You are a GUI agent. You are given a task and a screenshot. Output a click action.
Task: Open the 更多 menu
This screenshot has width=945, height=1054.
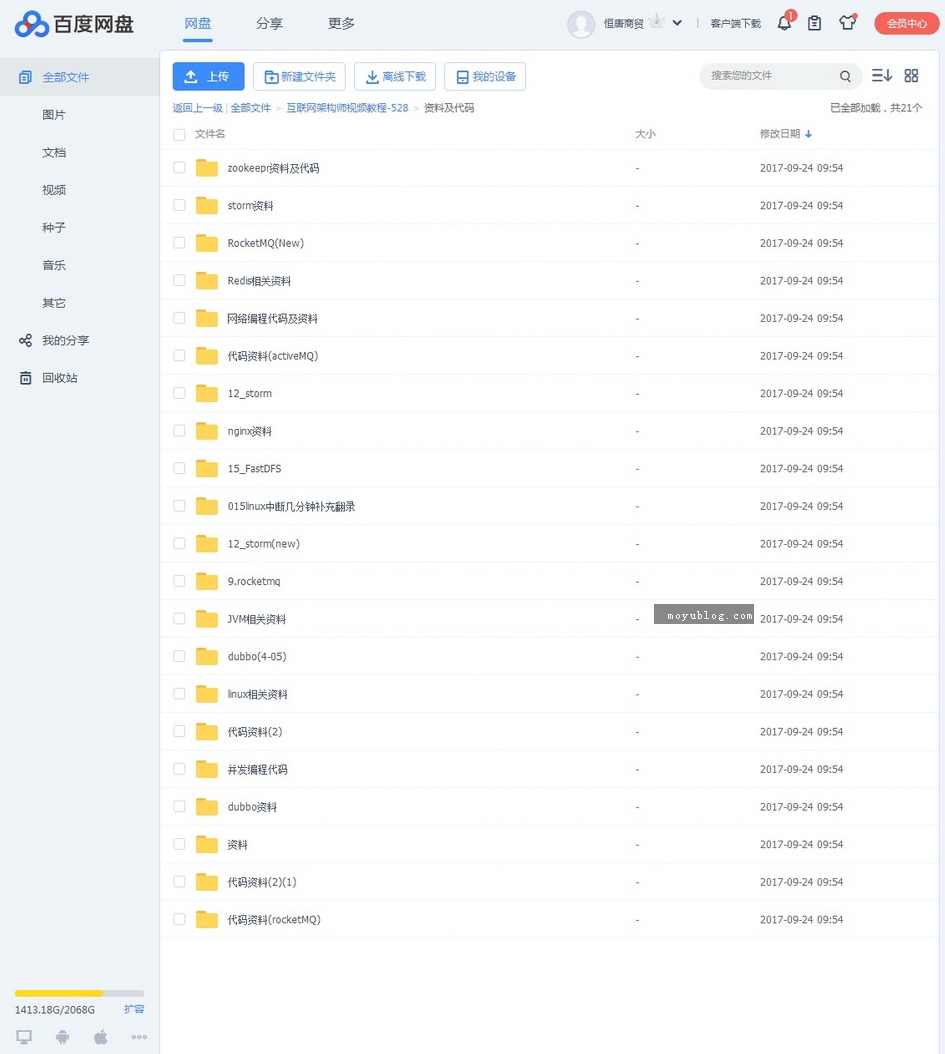coord(340,23)
